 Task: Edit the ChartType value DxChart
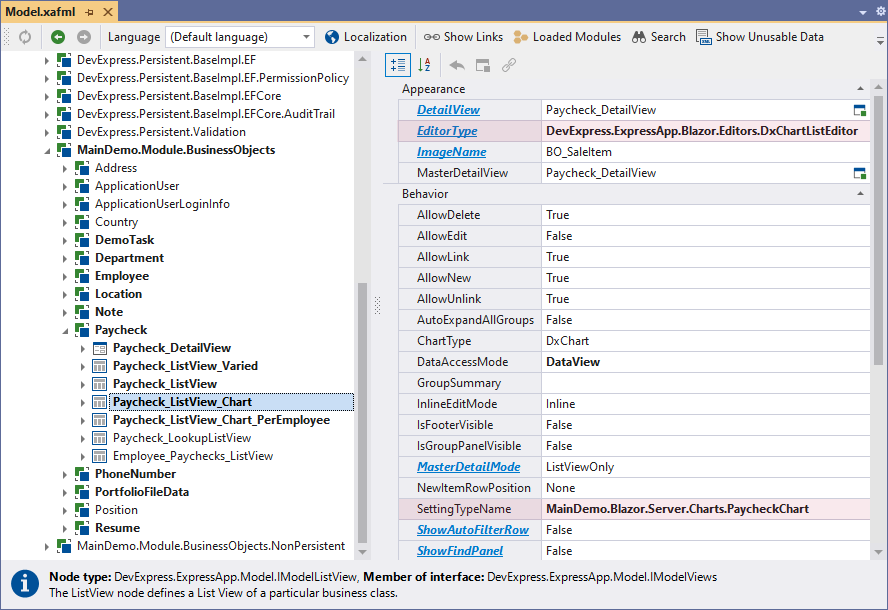[706, 341]
